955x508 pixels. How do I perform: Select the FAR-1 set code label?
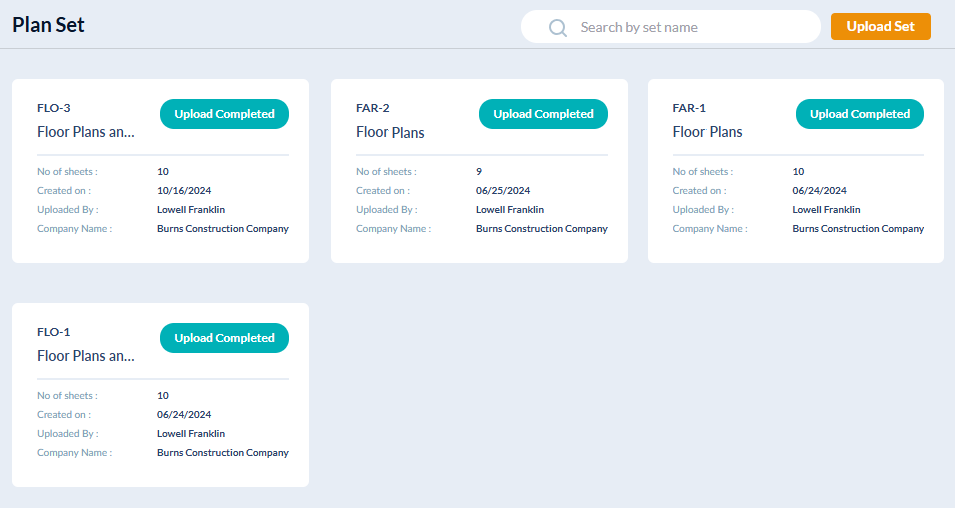point(689,108)
